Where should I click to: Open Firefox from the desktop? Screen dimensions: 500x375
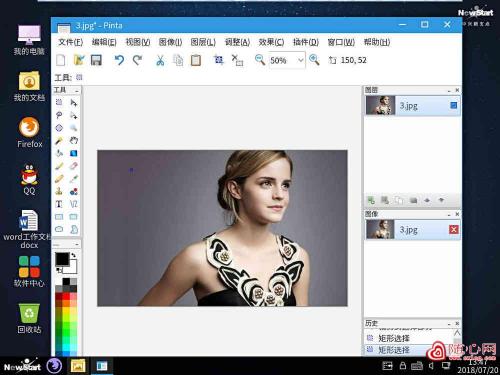click(29, 132)
